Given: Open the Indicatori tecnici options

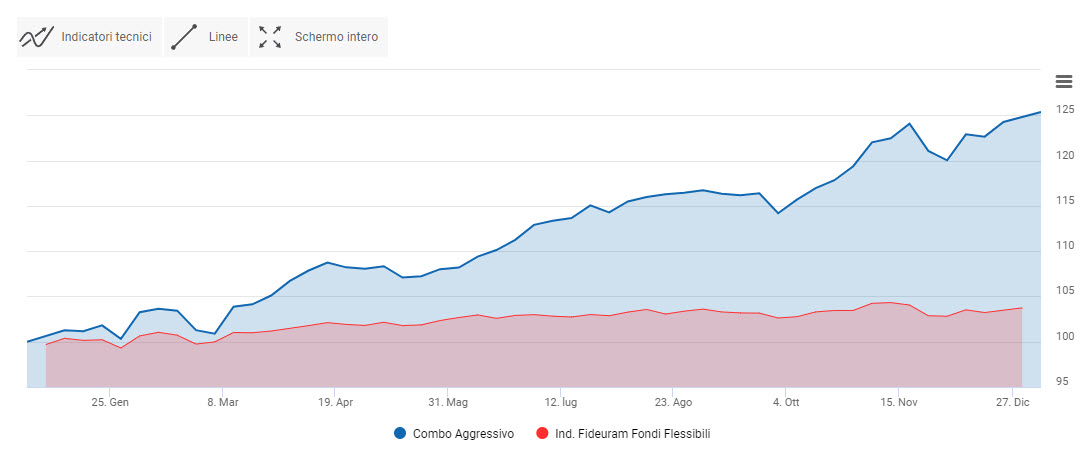Looking at the screenshot, I should coord(106,37).
